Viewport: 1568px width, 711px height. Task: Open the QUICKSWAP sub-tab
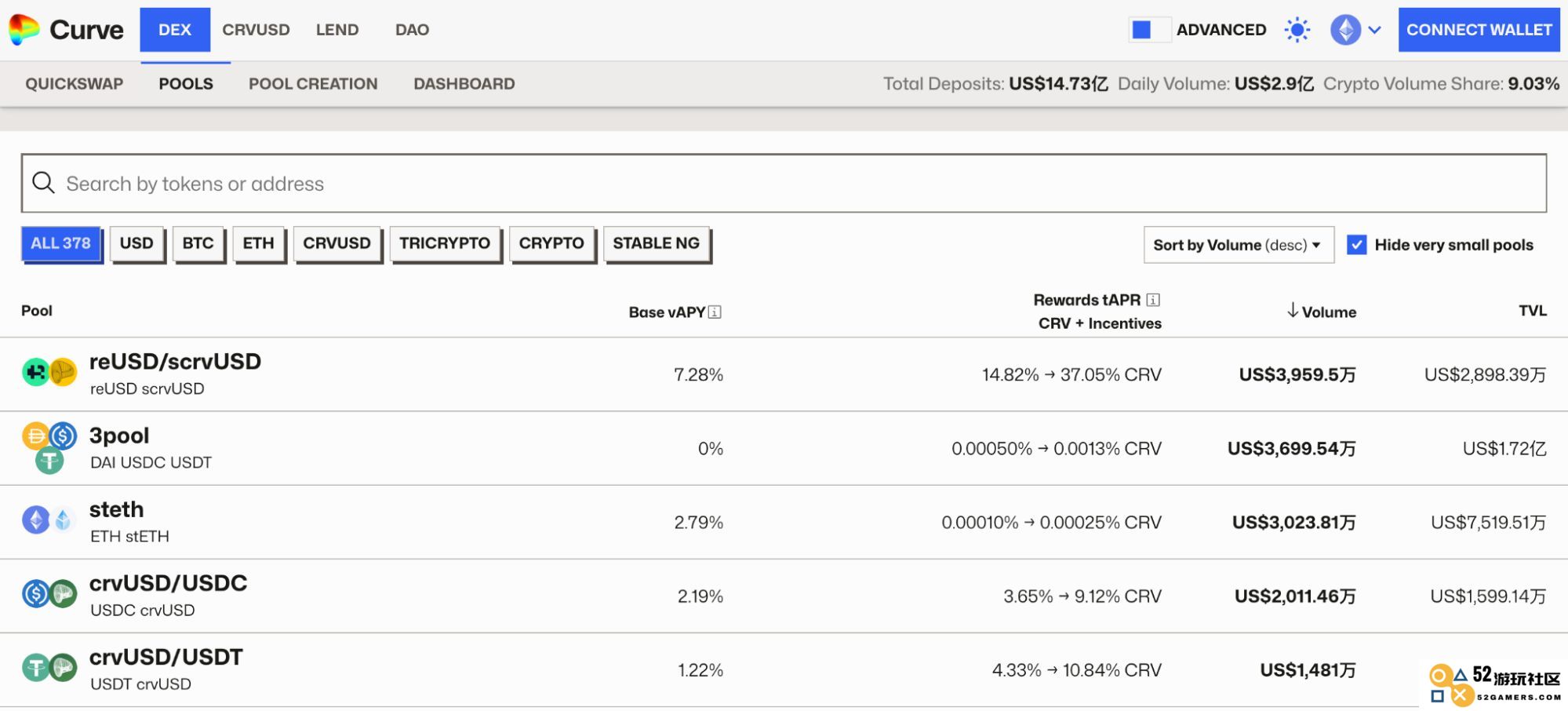75,84
